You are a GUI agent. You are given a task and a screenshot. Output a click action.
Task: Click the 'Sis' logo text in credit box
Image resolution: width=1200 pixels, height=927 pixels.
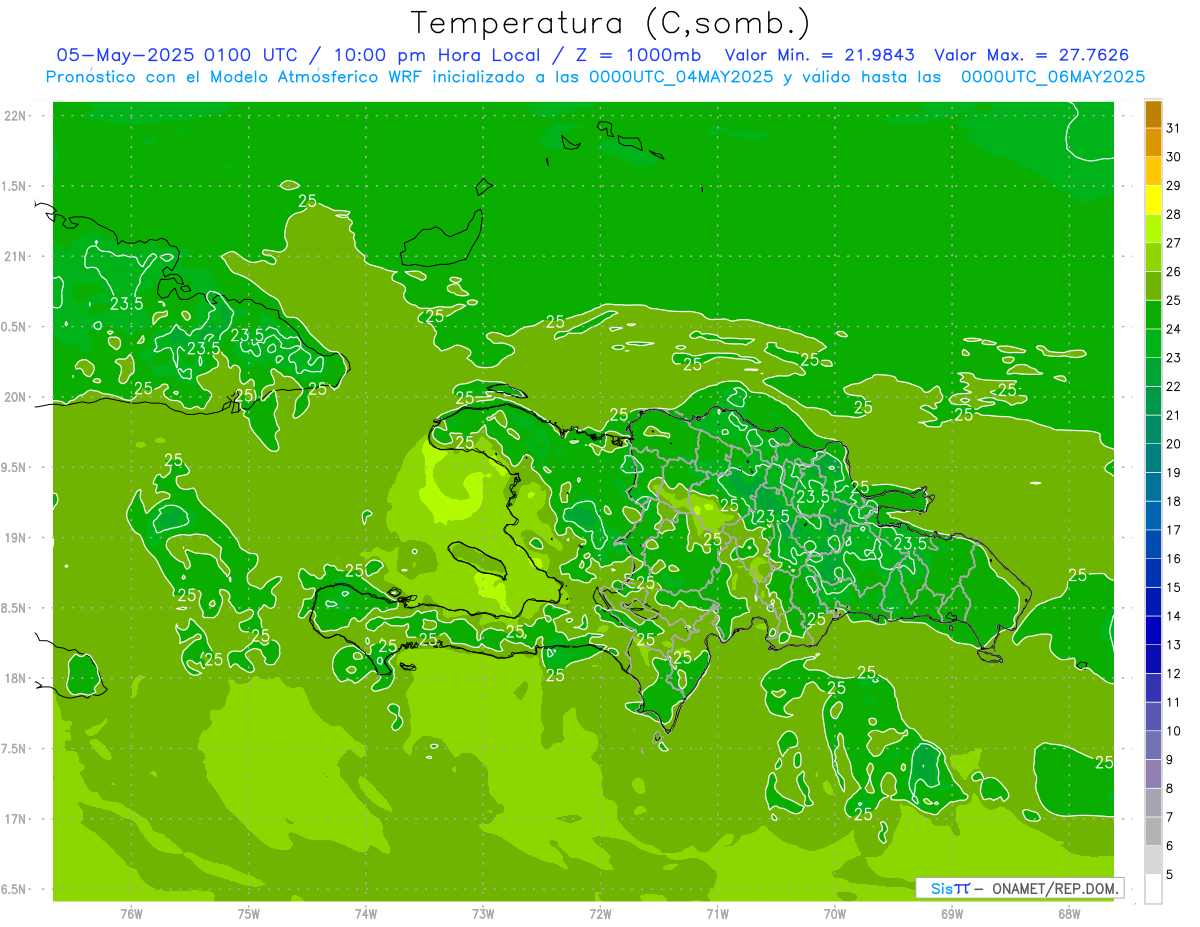[x=940, y=888]
